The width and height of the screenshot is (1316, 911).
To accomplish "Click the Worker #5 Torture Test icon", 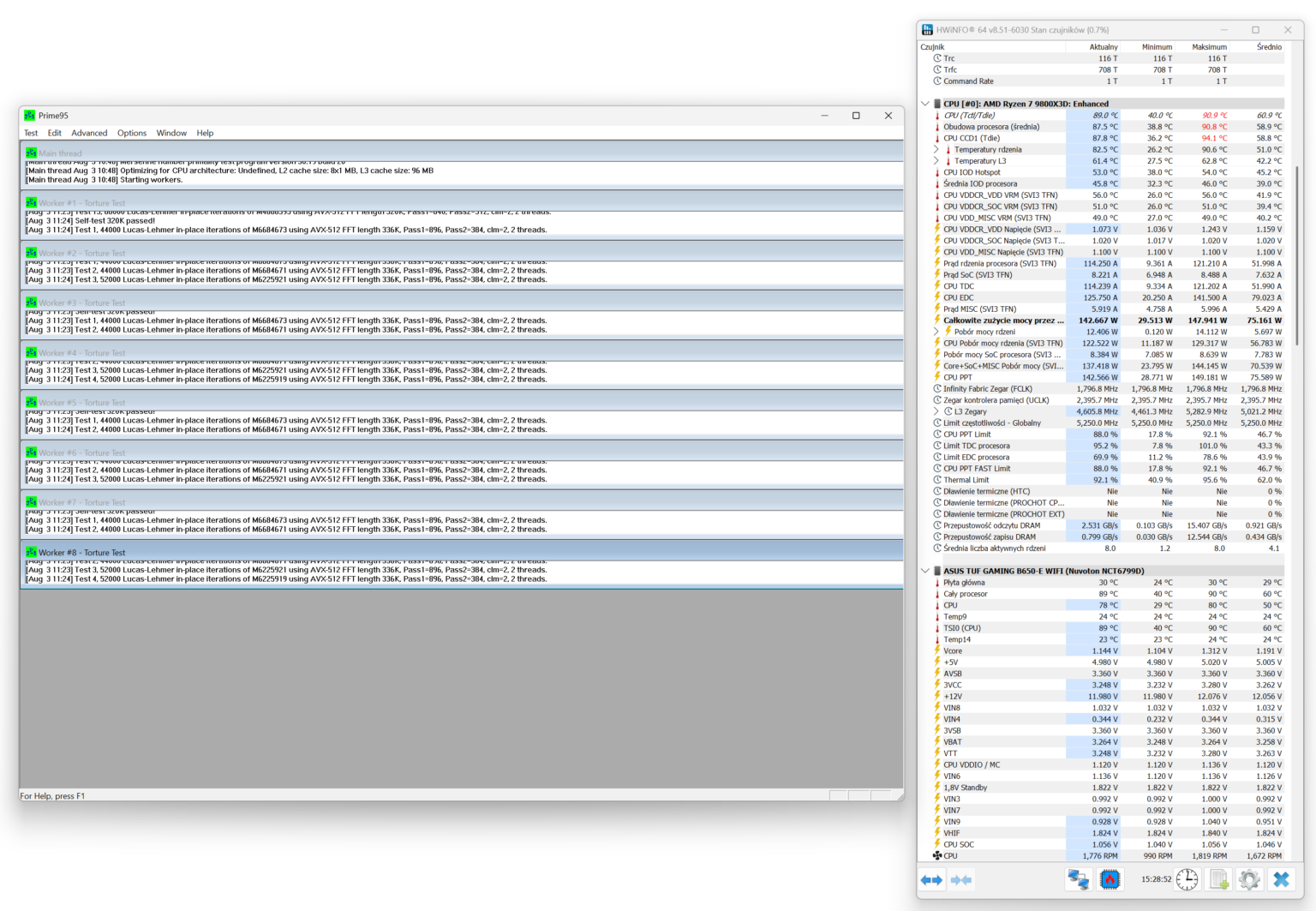I will 31,402.
